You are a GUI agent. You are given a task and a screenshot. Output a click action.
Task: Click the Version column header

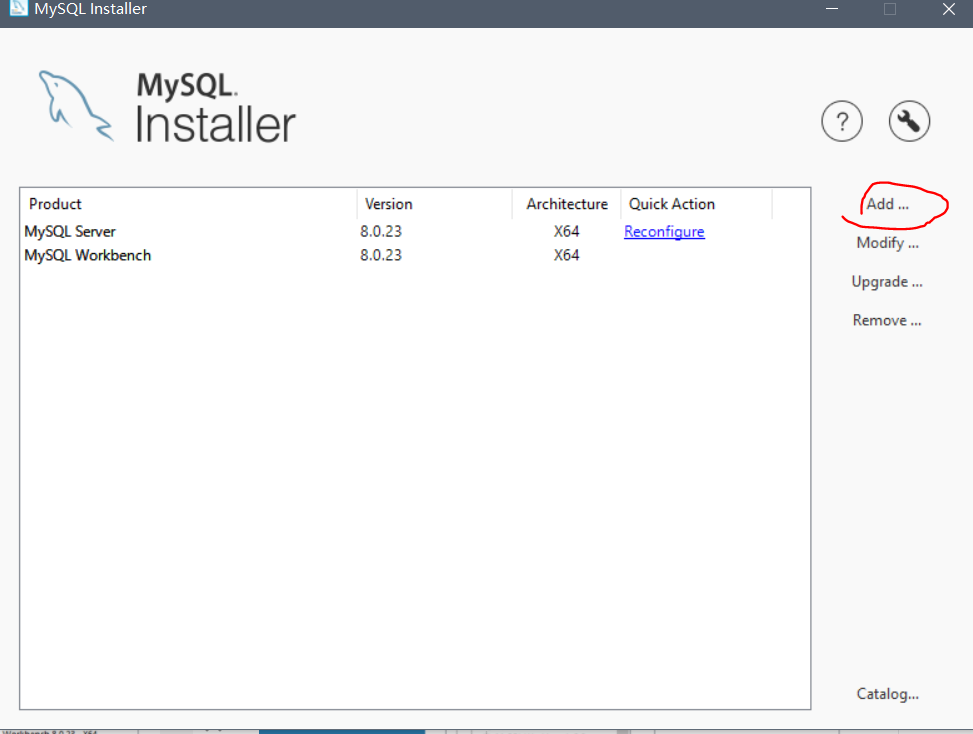[435, 204]
